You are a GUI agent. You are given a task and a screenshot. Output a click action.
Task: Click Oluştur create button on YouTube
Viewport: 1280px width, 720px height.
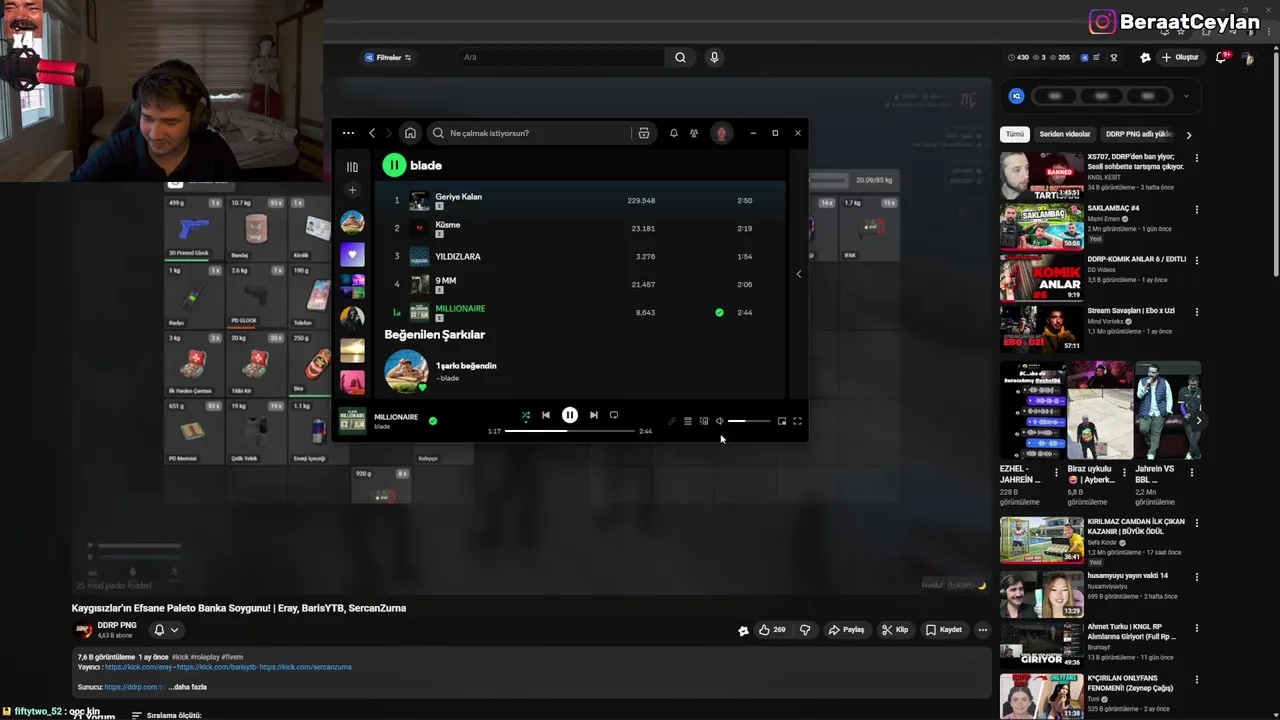point(1180,57)
